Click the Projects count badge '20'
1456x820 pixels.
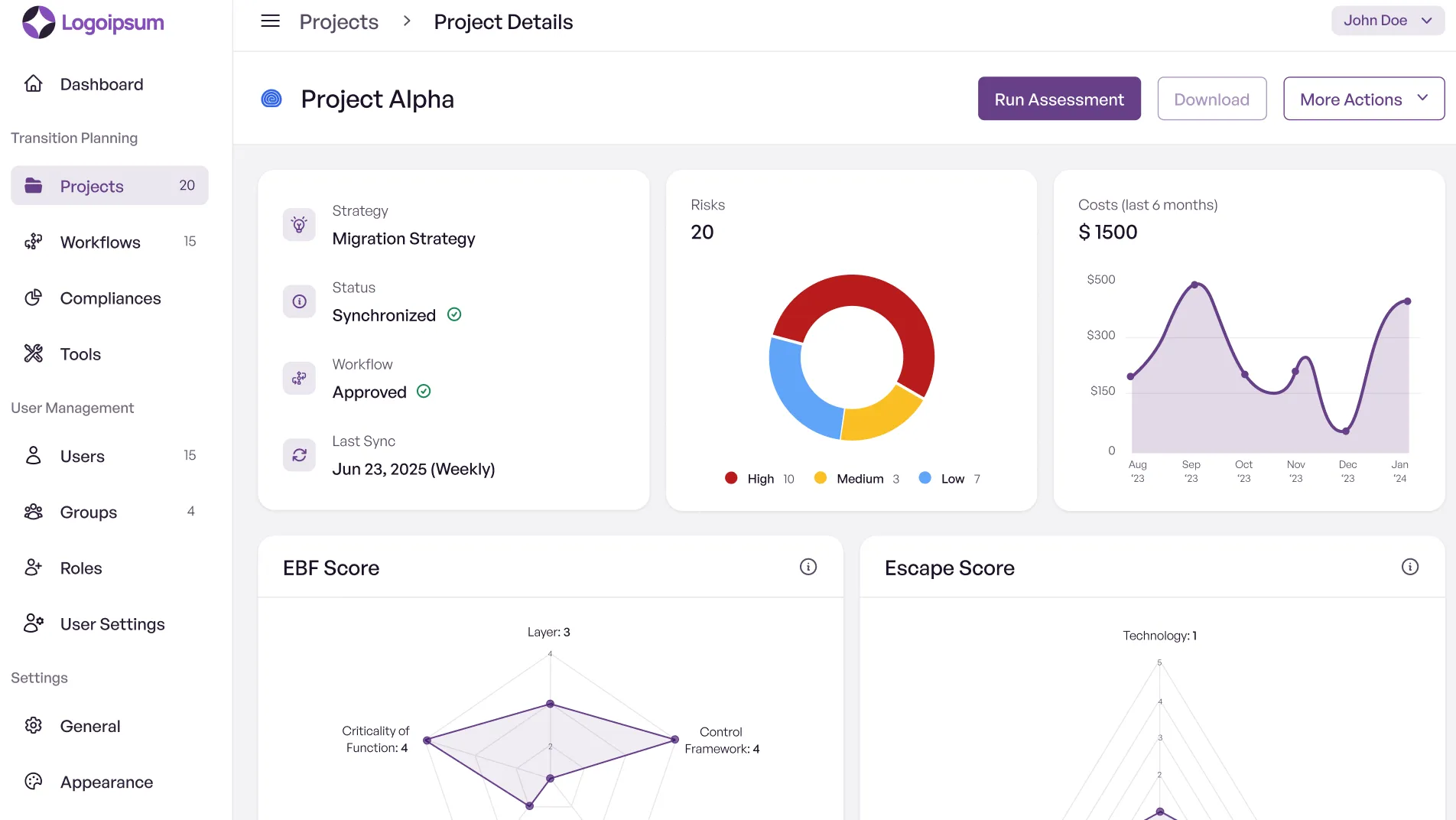(187, 185)
